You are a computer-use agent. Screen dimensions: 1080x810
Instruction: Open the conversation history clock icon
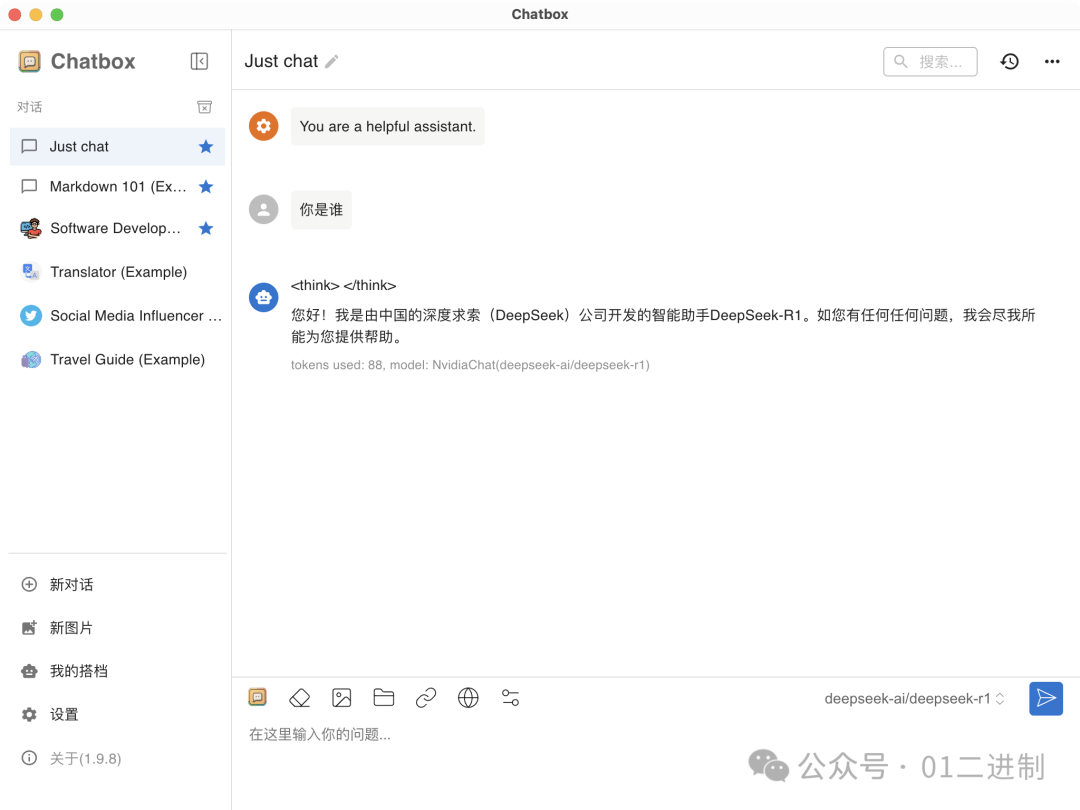[1009, 61]
